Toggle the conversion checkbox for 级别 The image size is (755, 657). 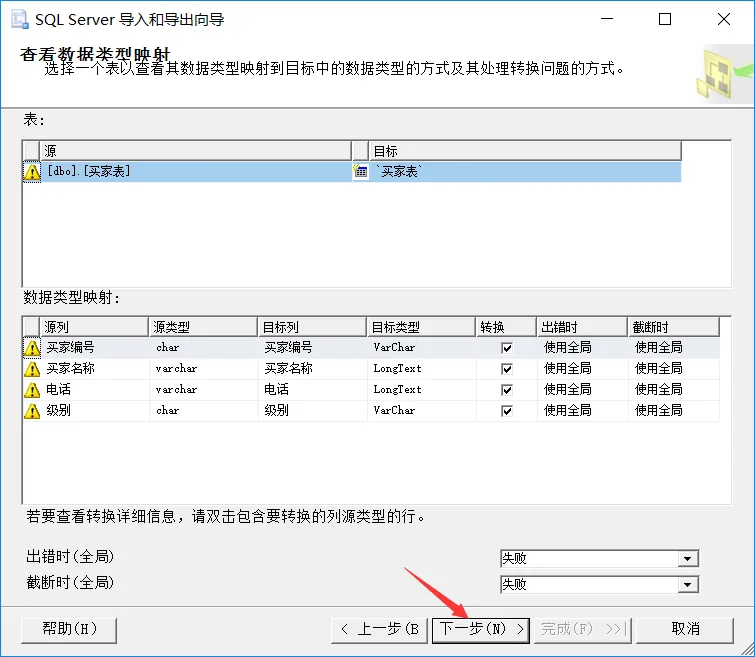tap(507, 411)
